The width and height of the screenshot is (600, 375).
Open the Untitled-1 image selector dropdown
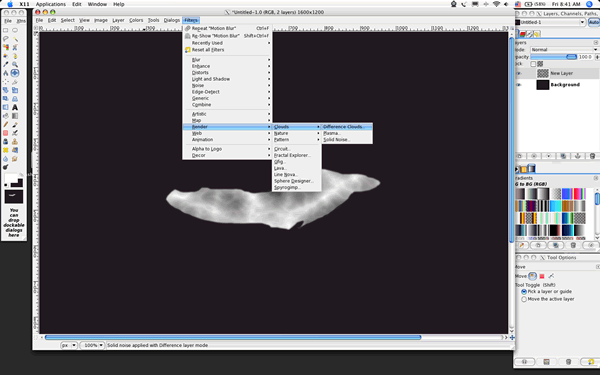click(x=550, y=22)
